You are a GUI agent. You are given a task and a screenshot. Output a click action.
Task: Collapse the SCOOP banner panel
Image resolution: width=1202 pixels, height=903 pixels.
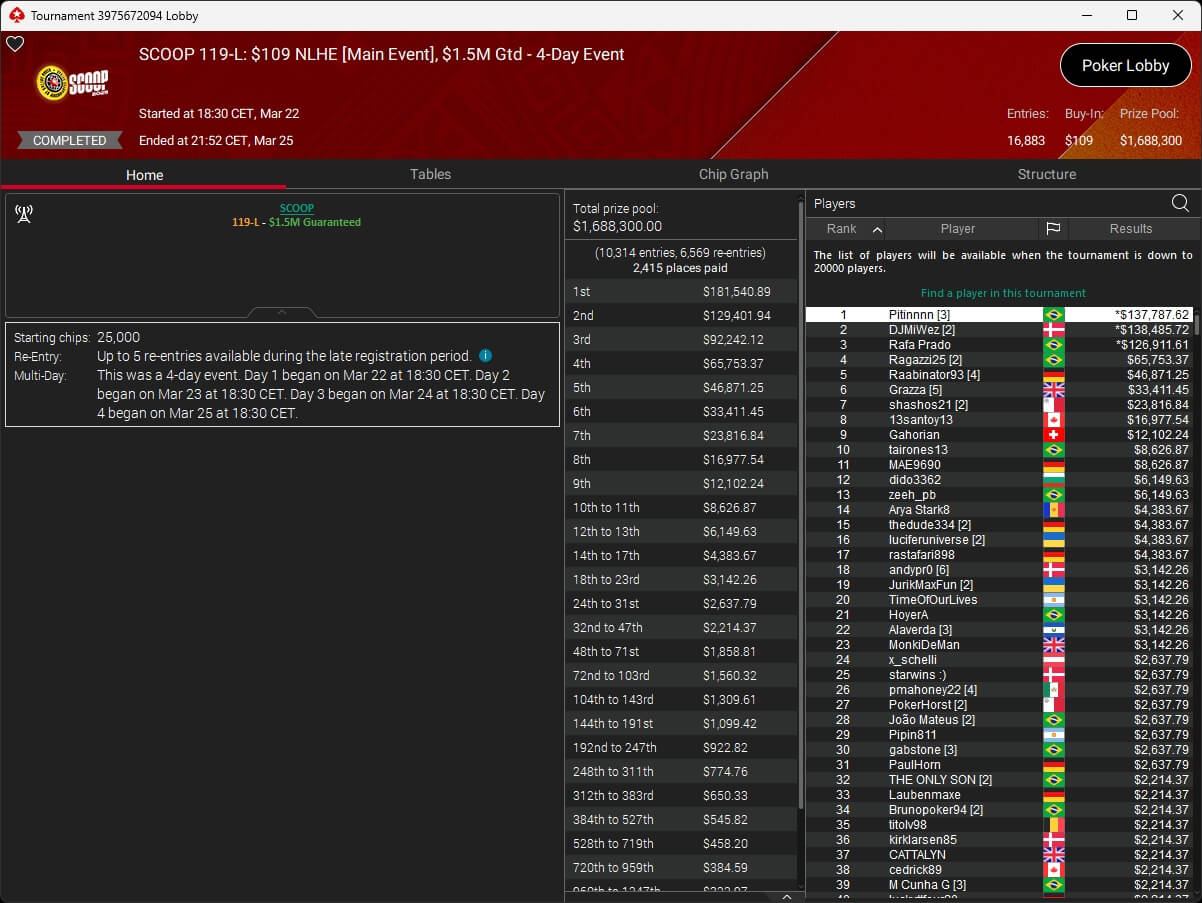click(x=282, y=313)
